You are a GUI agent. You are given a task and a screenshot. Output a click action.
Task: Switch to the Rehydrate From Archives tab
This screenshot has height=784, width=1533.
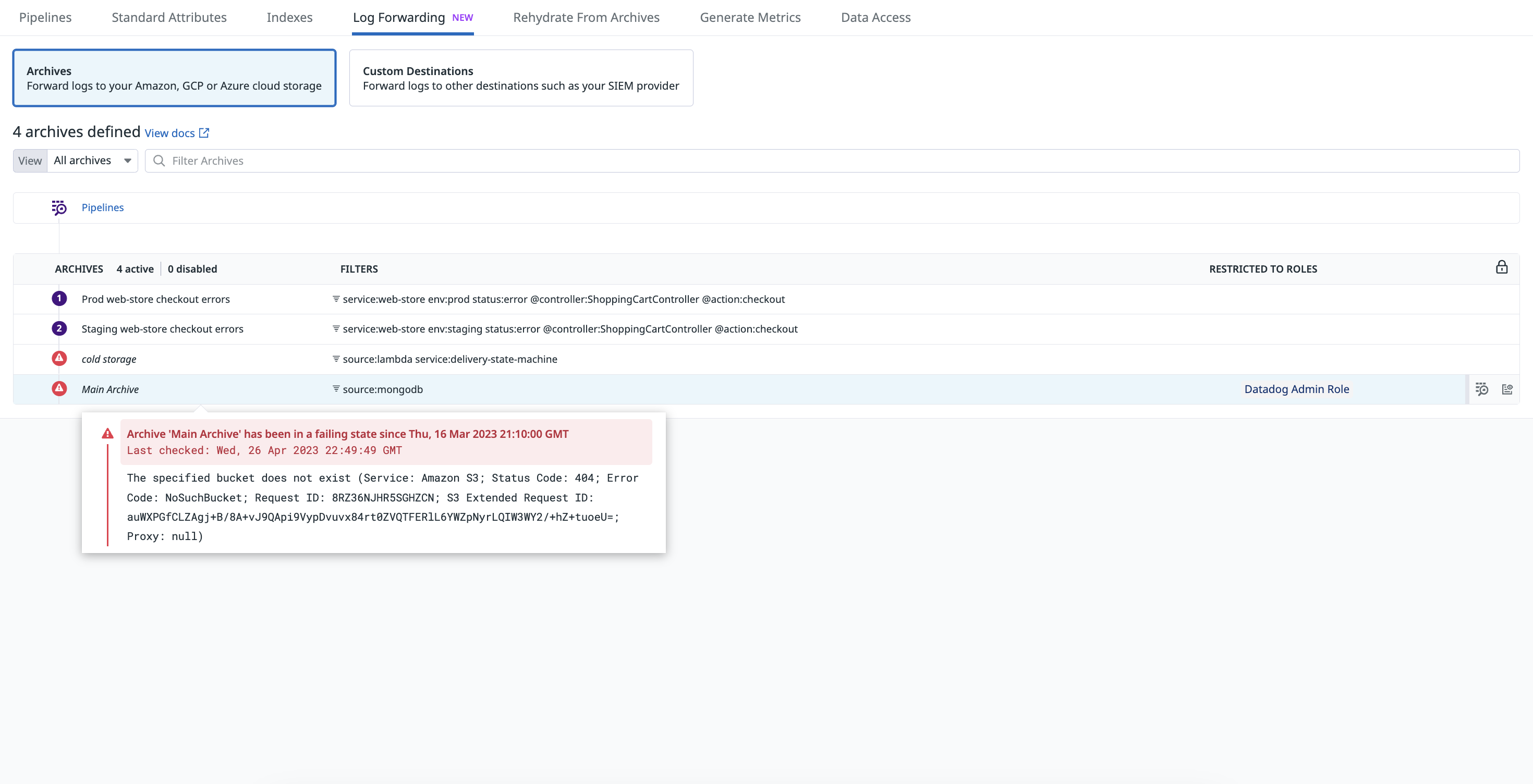(x=586, y=17)
